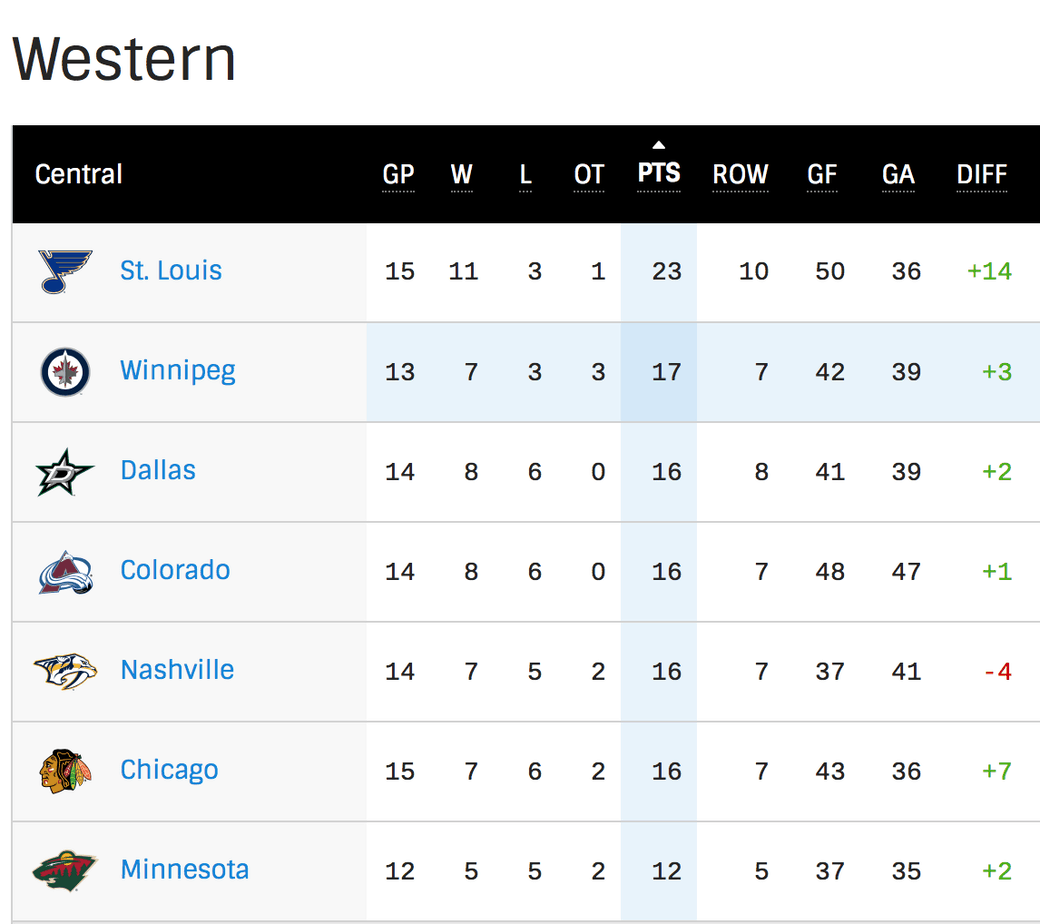Viewport: 1040px width, 924px height.
Task: Open the Winnipeg team link
Action: point(178,371)
